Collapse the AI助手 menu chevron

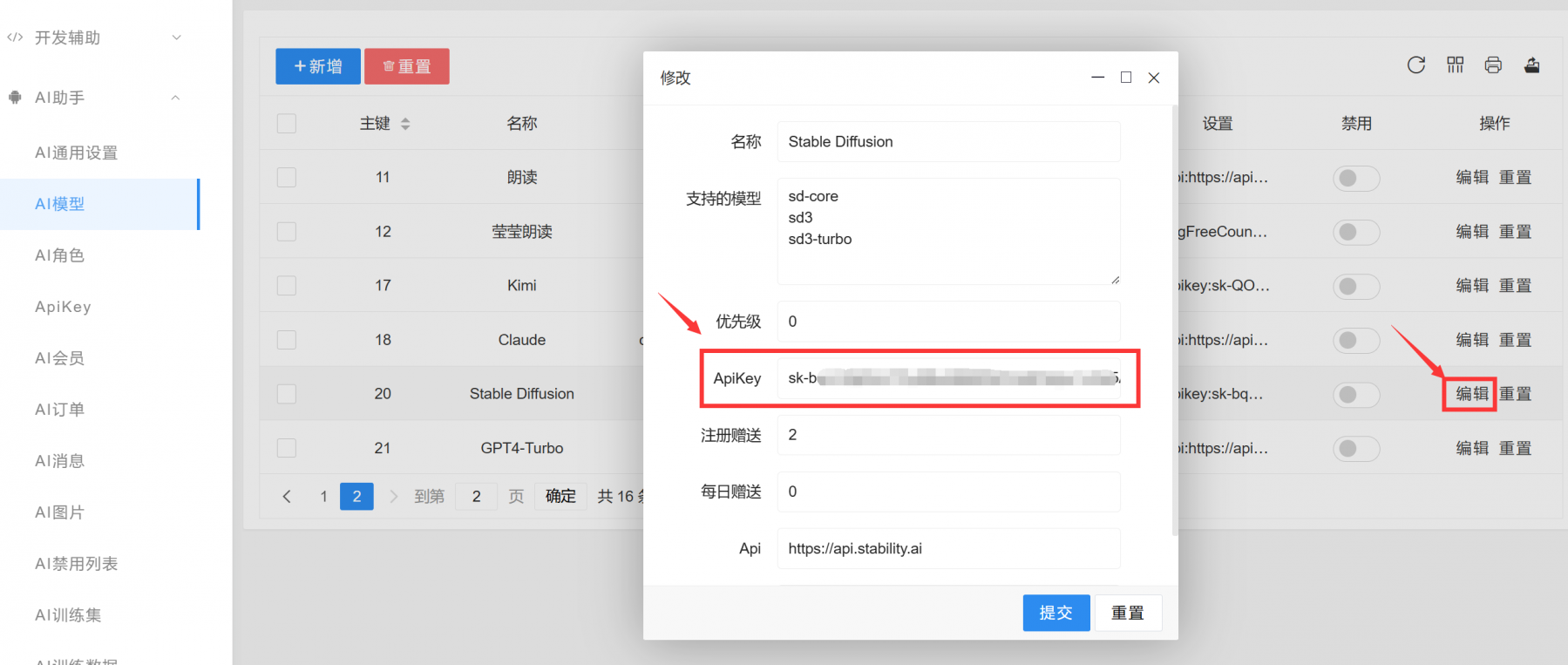[176, 98]
